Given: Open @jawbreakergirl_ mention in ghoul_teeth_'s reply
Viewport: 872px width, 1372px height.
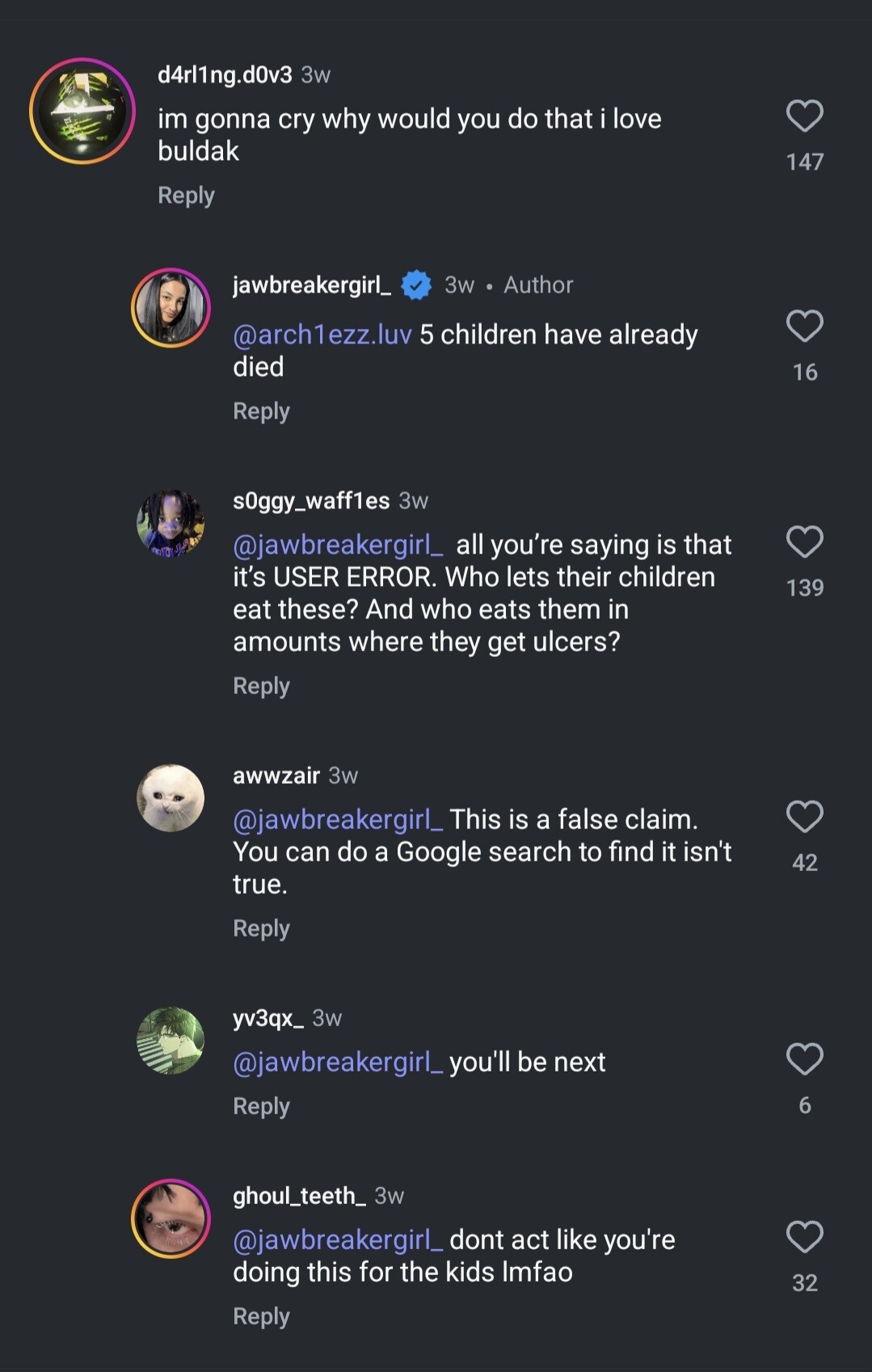Looking at the screenshot, I should 337,1239.
